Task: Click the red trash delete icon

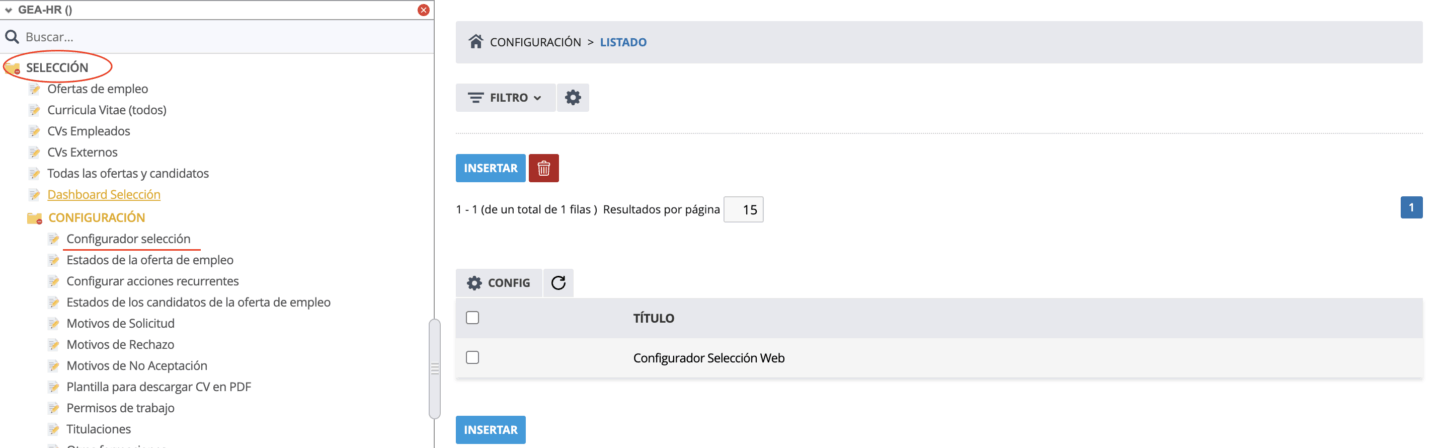Action: tap(543, 168)
